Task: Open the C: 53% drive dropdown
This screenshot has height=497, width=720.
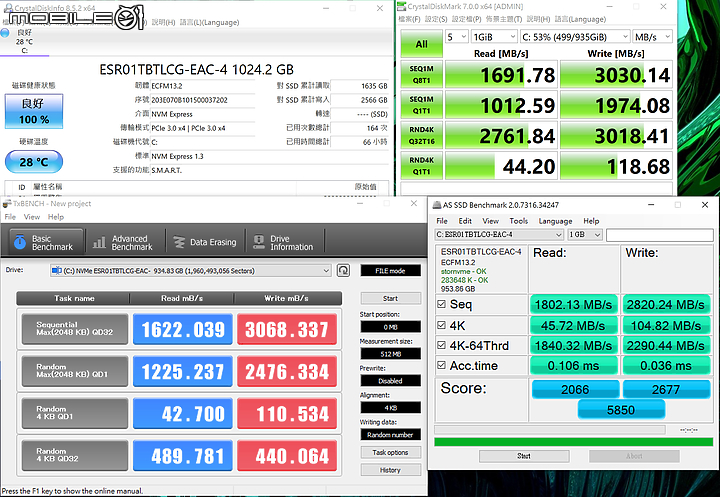Action: pos(575,37)
